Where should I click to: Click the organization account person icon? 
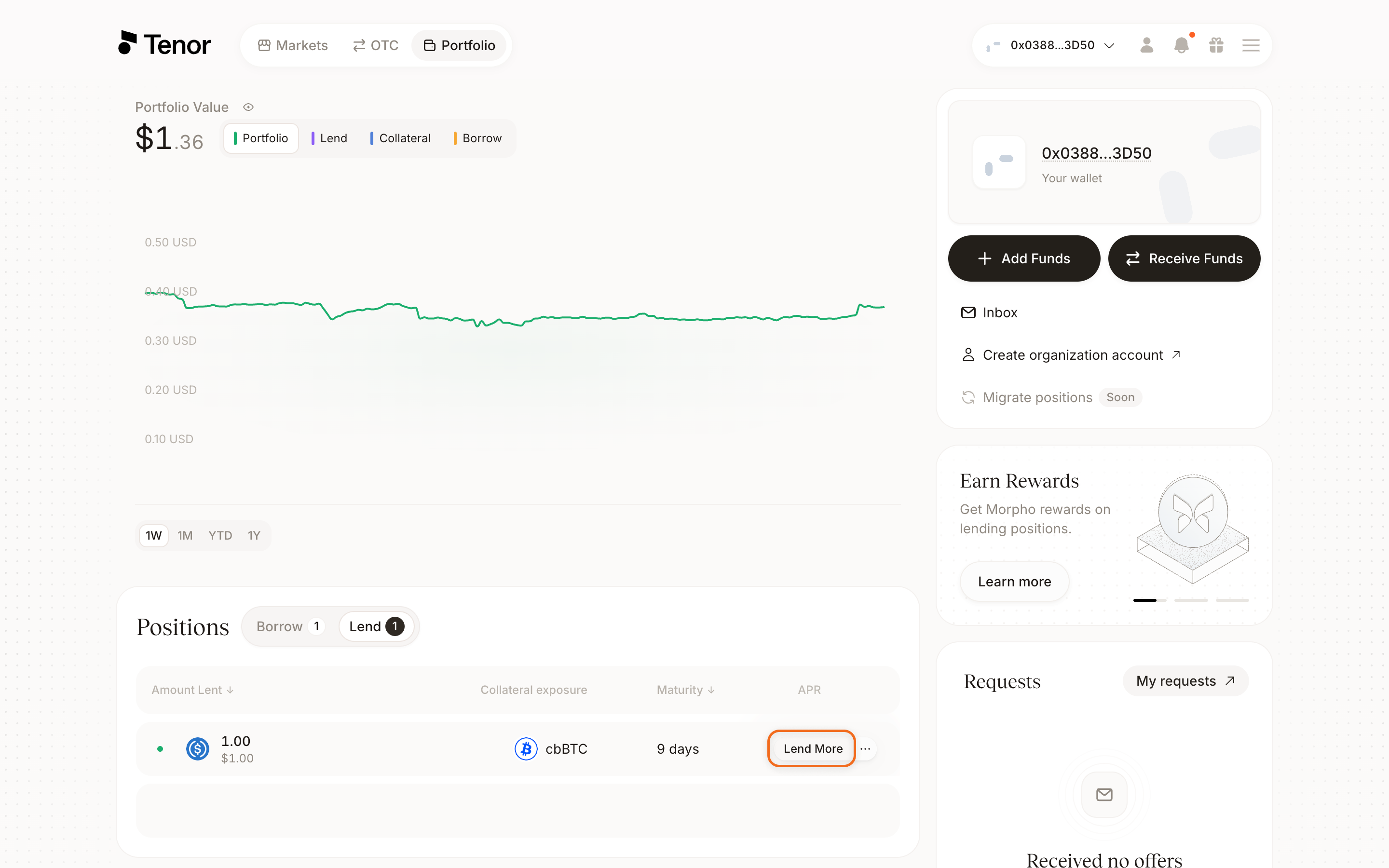[968, 355]
